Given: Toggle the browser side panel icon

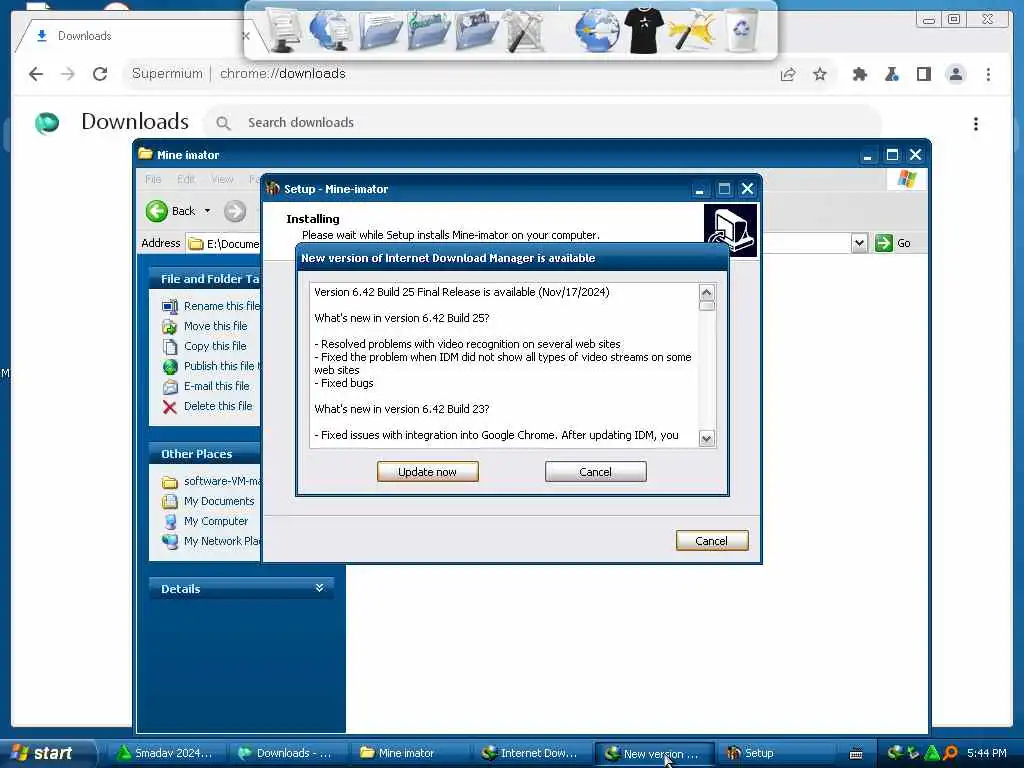Looking at the screenshot, I should pyautogui.click(x=923, y=74).
